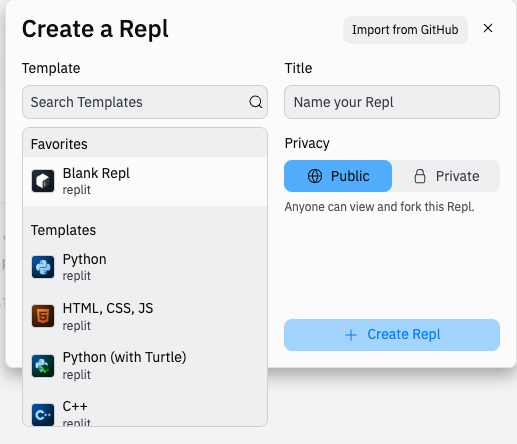This screenshot has height=444, width=517.
Task: Switch privacy to Private
Action: [446, 176]
